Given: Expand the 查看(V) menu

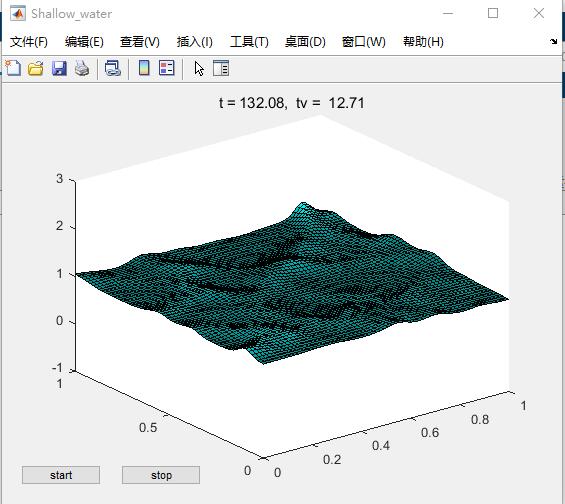Looking at the screenshot, I should [140, 42].
